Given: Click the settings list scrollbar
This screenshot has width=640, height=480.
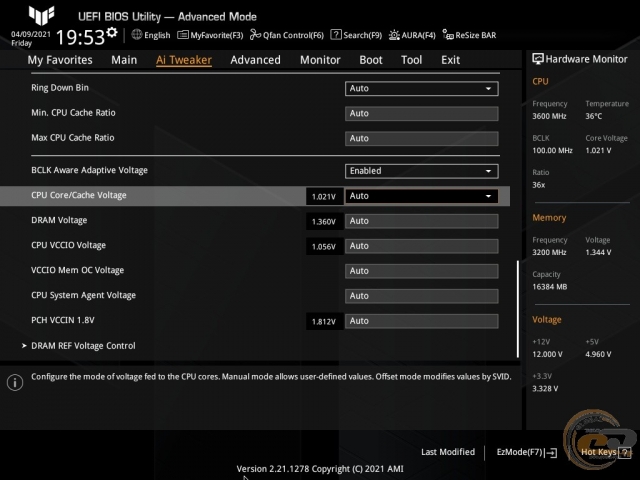Looking at the screenshot, I should coord(518,309).
